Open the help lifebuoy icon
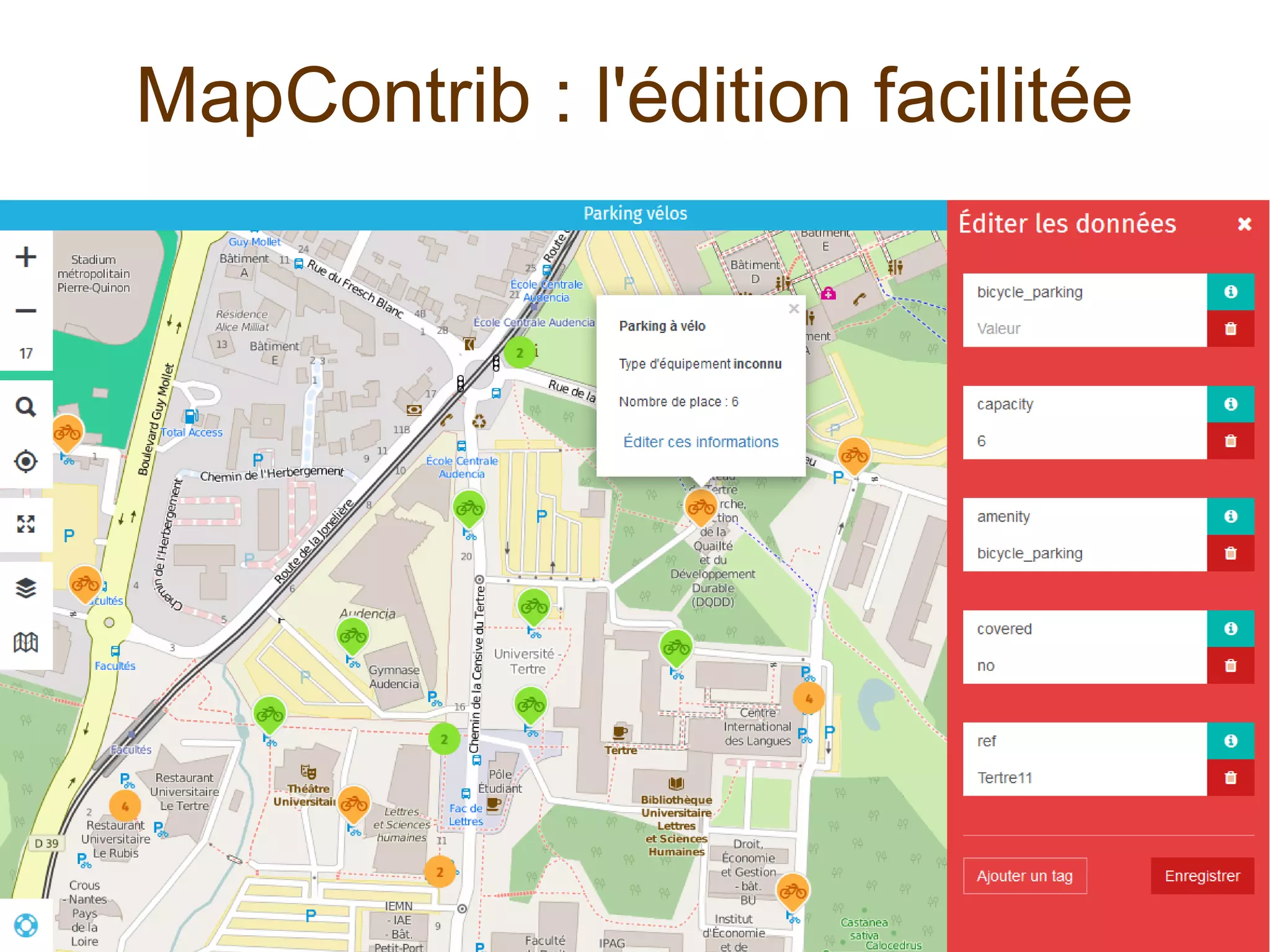 pos(26,925)
